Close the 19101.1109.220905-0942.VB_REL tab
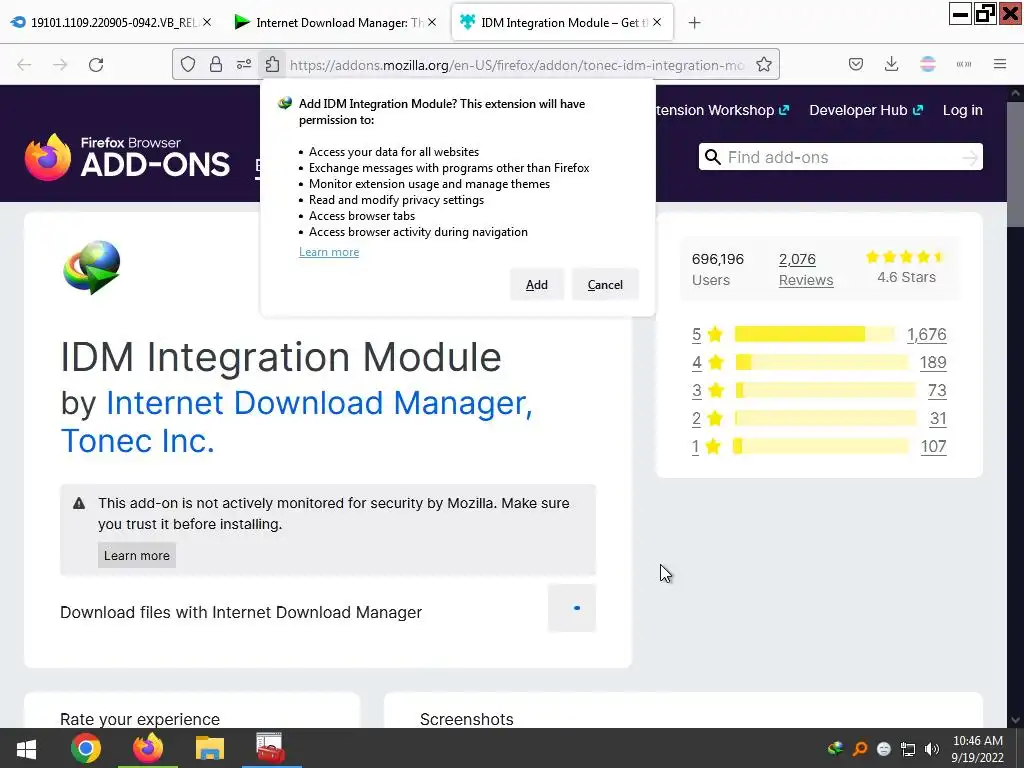 click(x=207, y=22)
